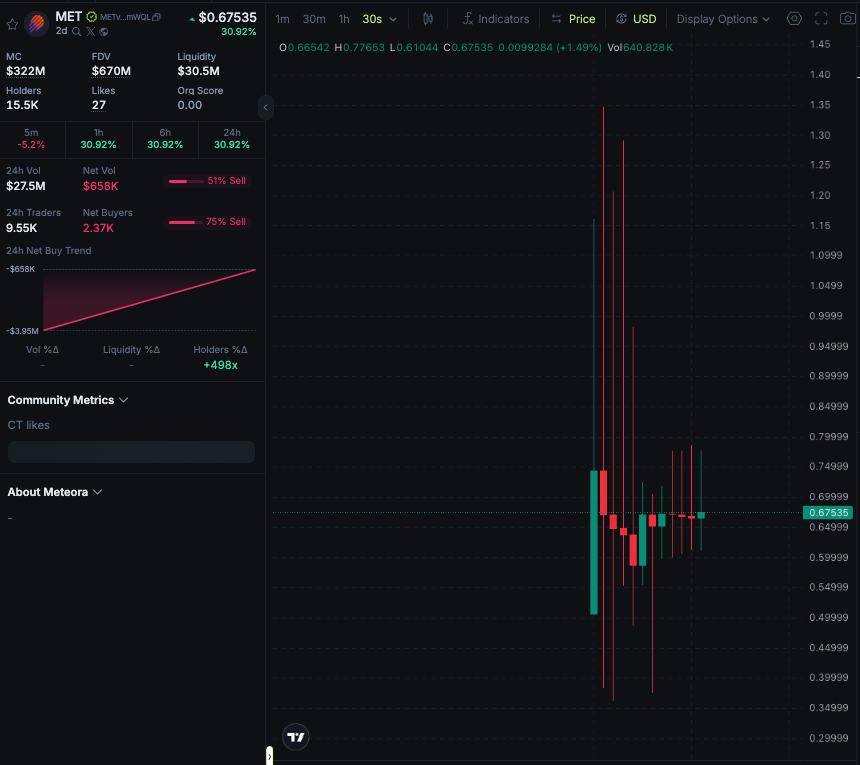
Task: Select the 1m chart interval
Action: 282,19
